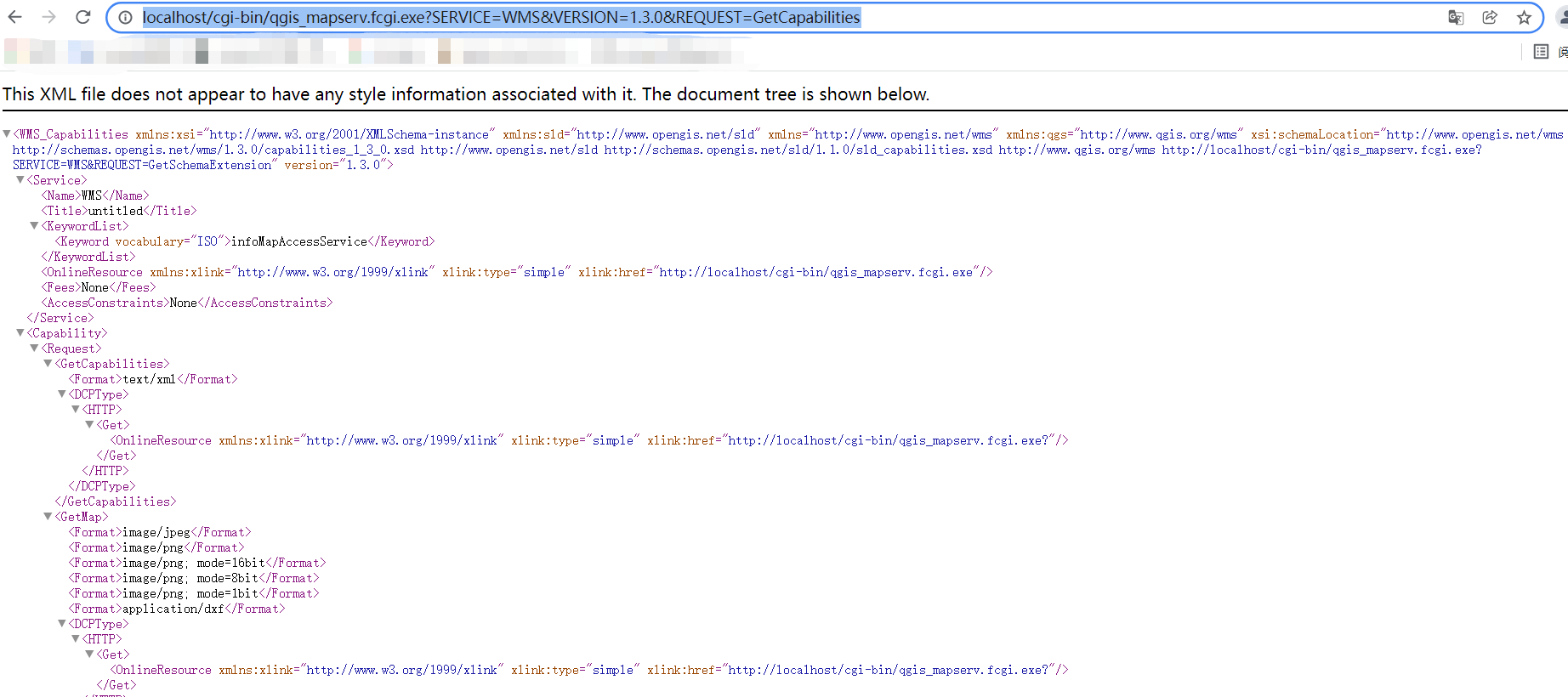Collapse the Get node under GetCapabilities
1568x697 pixels.
pos(88,424)
